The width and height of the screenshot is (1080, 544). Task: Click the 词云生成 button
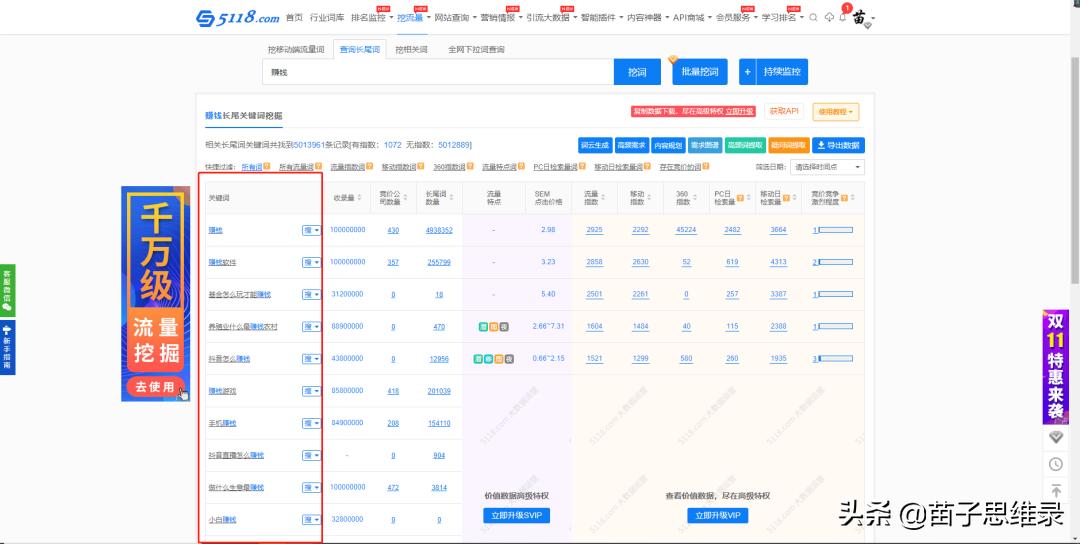(x=594, y=145)
